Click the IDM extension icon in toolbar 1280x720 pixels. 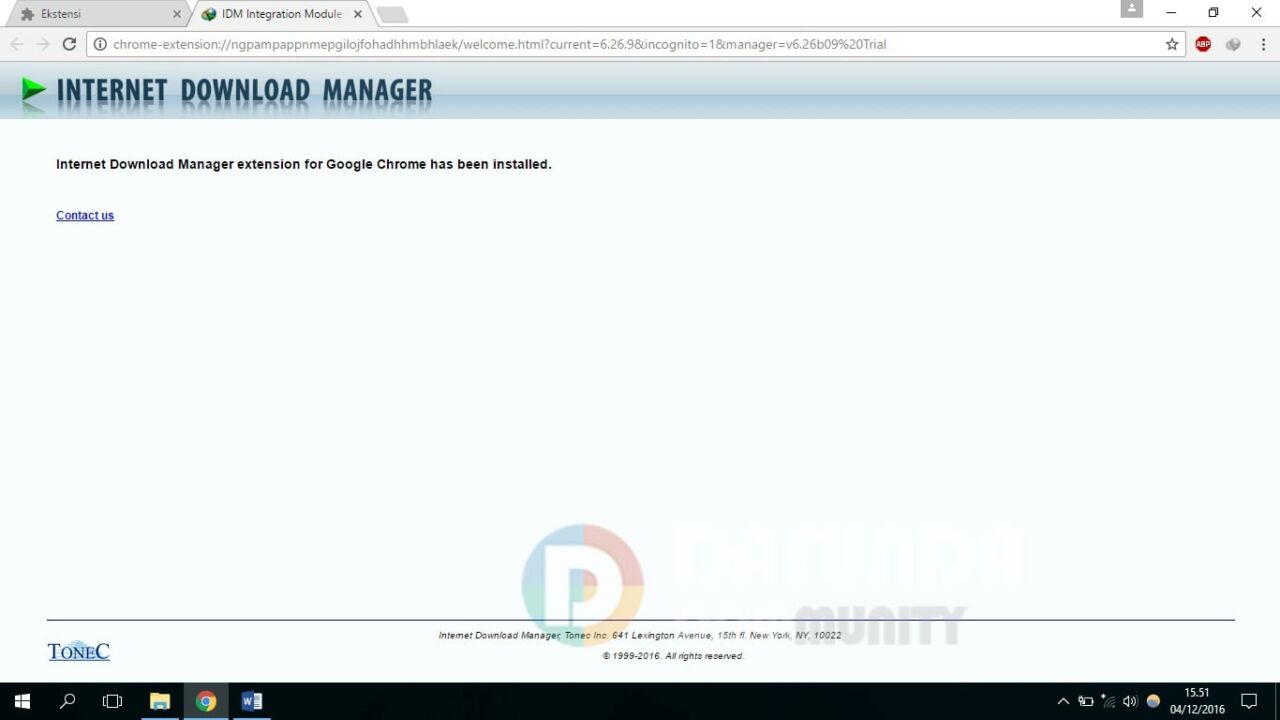[1233, 44]
